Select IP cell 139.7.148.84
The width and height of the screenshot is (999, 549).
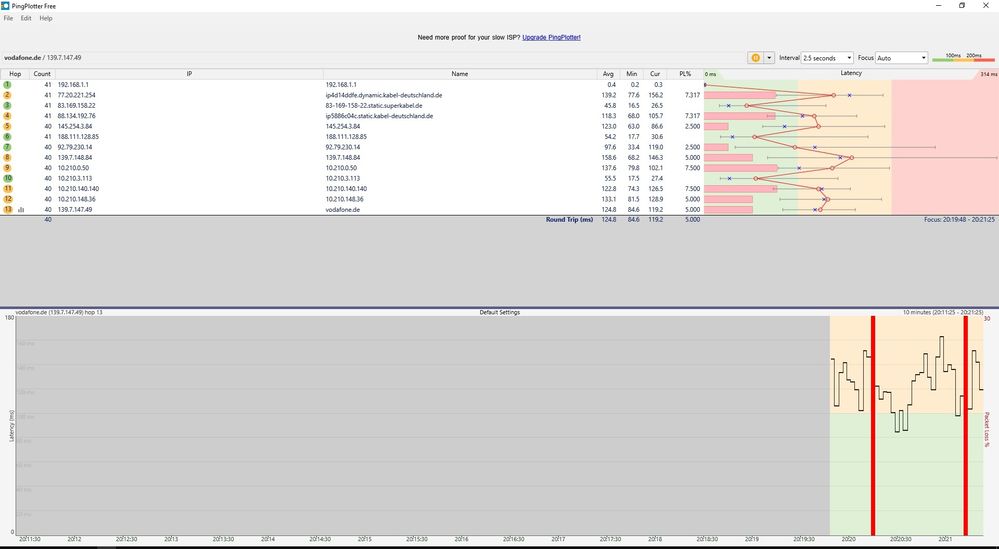(75, 157)
